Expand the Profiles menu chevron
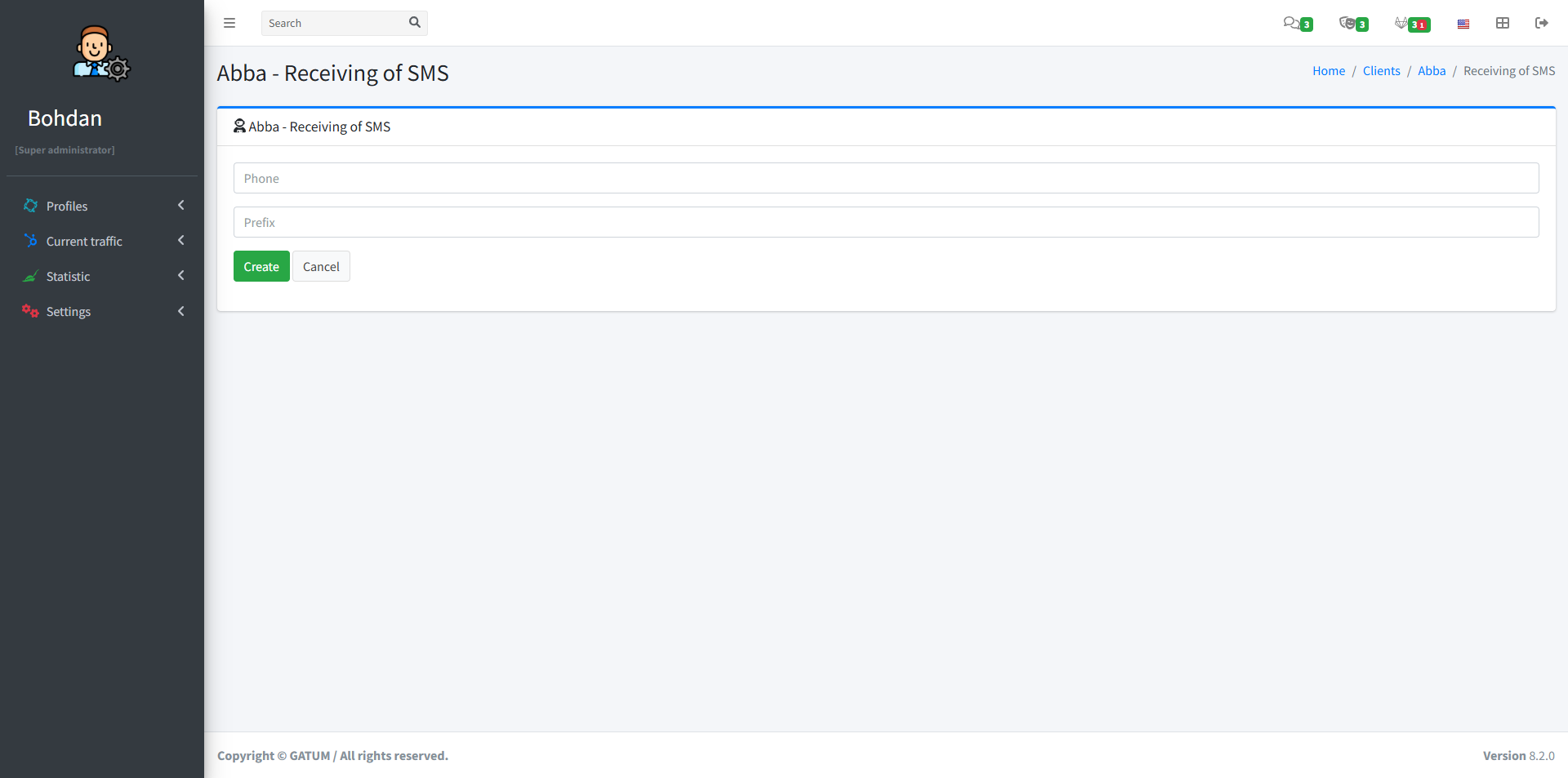 tap(181, 206)
